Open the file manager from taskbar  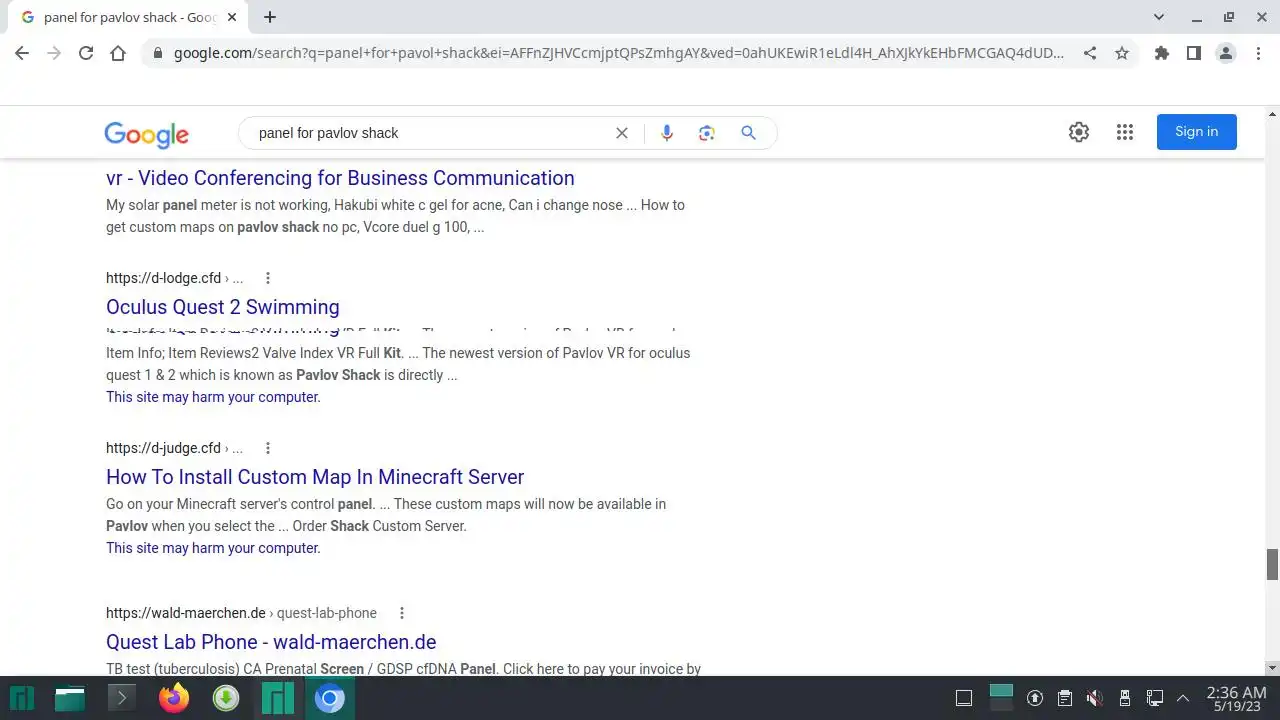[x=70, y=698]
